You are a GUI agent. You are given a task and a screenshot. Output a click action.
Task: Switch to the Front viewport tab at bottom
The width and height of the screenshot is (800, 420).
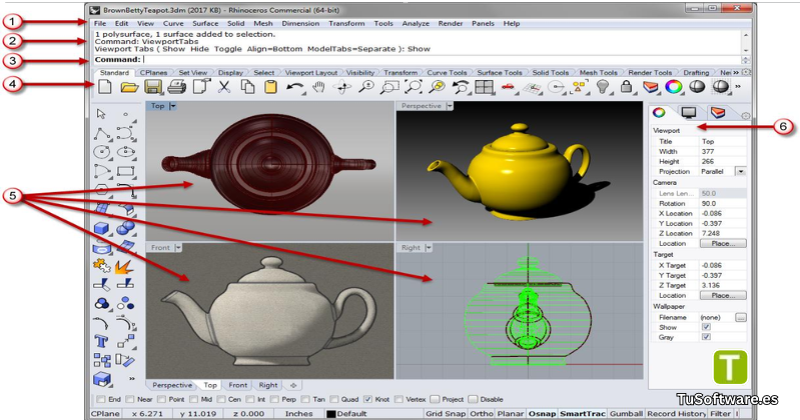238,385
